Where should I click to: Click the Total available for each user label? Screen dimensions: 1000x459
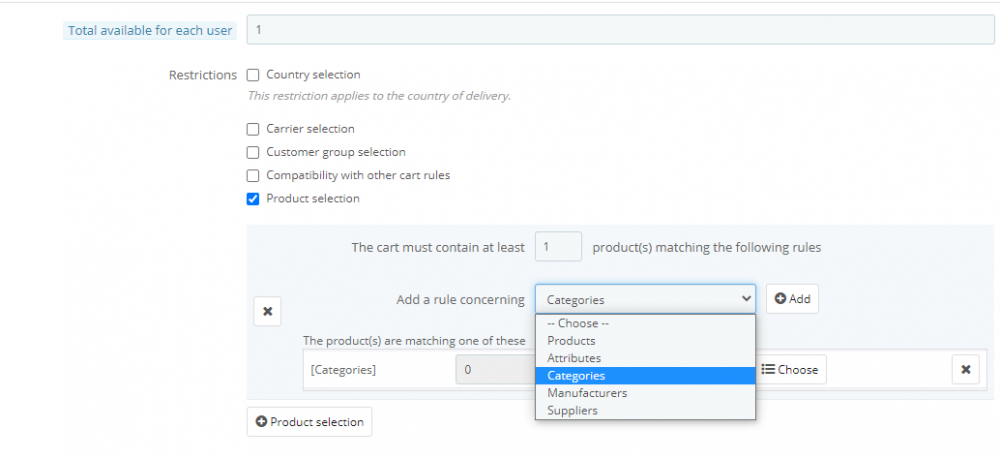pyautogui.click(x=150, y=31)
